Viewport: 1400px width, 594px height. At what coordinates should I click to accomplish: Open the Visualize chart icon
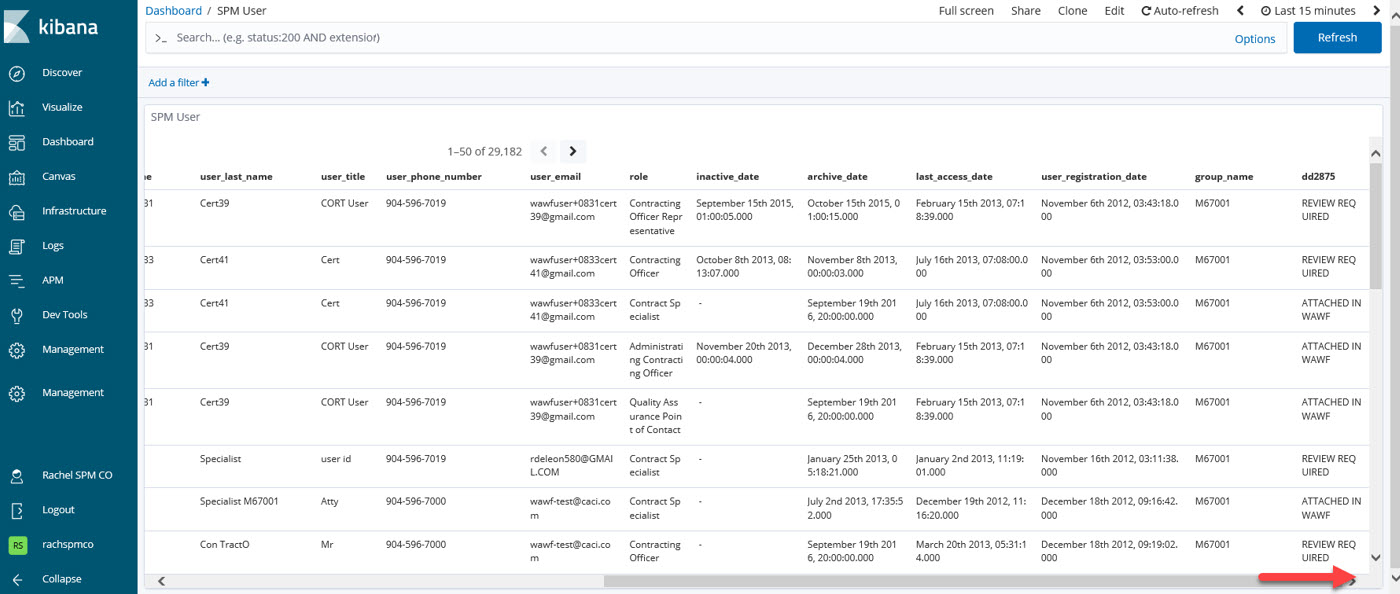pyautogui.click(x=17, y=108)
